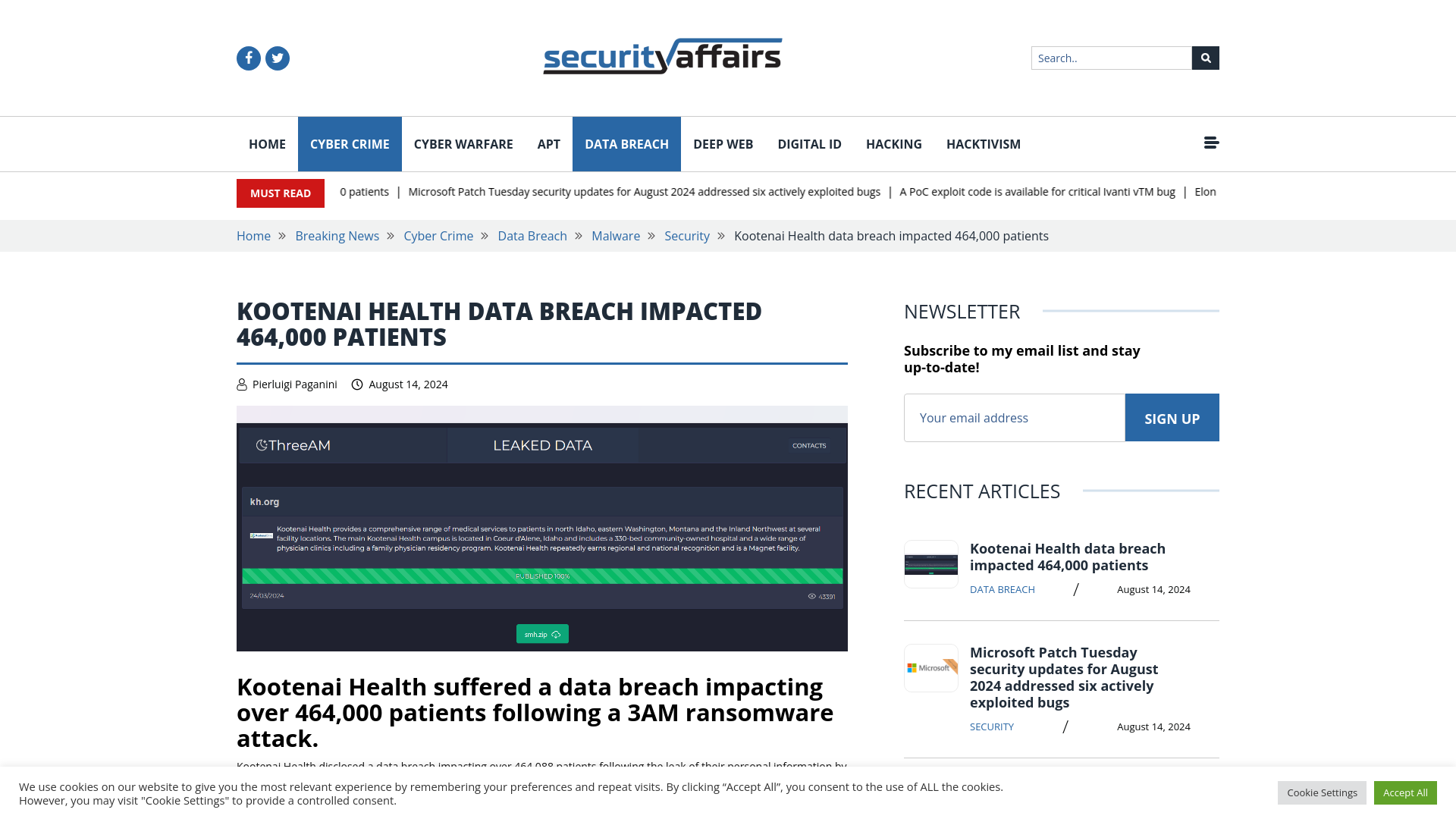
Task: Click the DATA BREACH category tag link
Action: 1001,589
